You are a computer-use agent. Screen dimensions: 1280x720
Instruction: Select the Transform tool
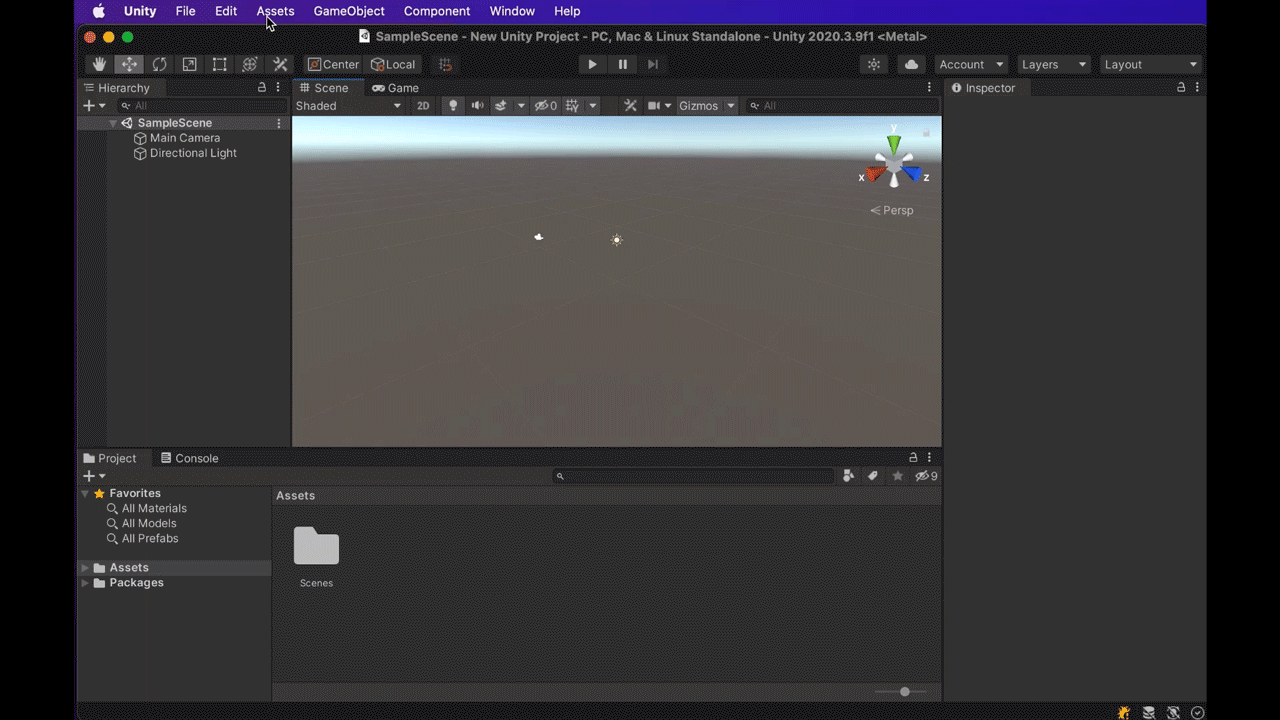tap(250, 64)
